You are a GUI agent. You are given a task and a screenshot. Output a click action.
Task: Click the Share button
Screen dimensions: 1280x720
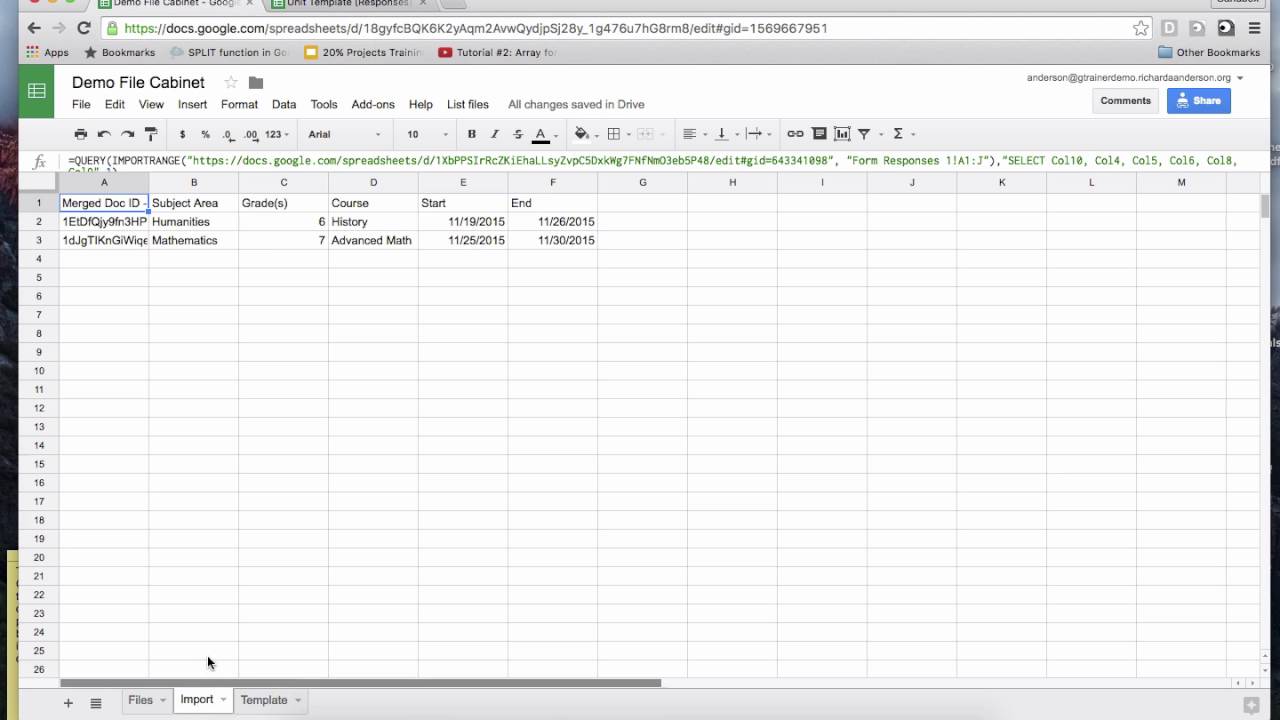pos(1199,100)
